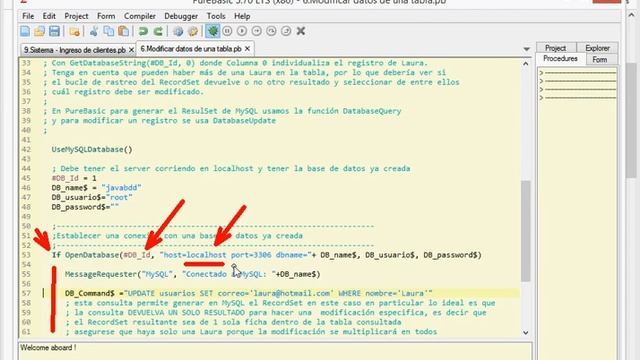This screenshot has height=360, width=640.
Task: Open the Tools menu
Action: click(216, 16)
